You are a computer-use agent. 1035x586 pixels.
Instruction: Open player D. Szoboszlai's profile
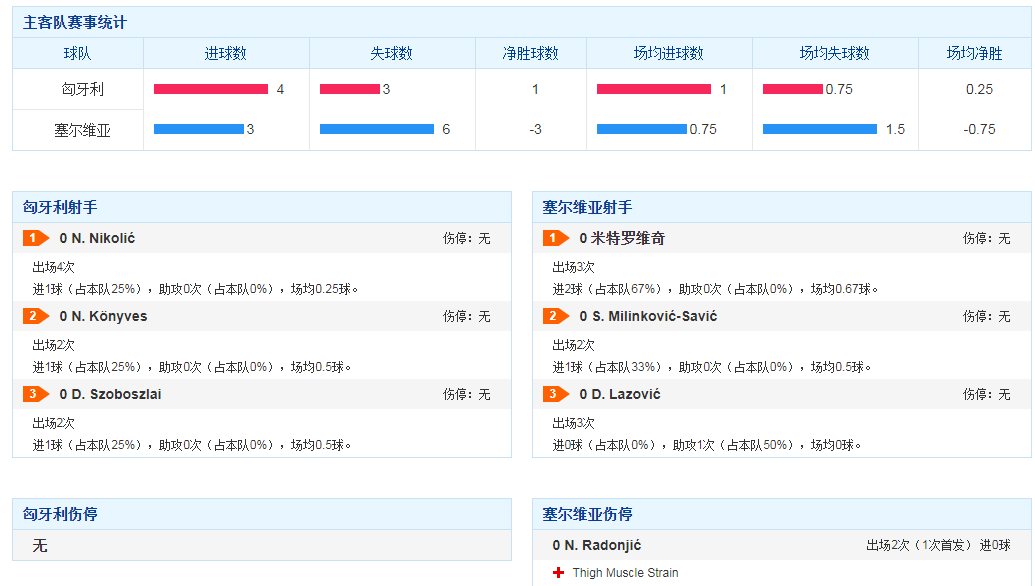click(114, 394)
